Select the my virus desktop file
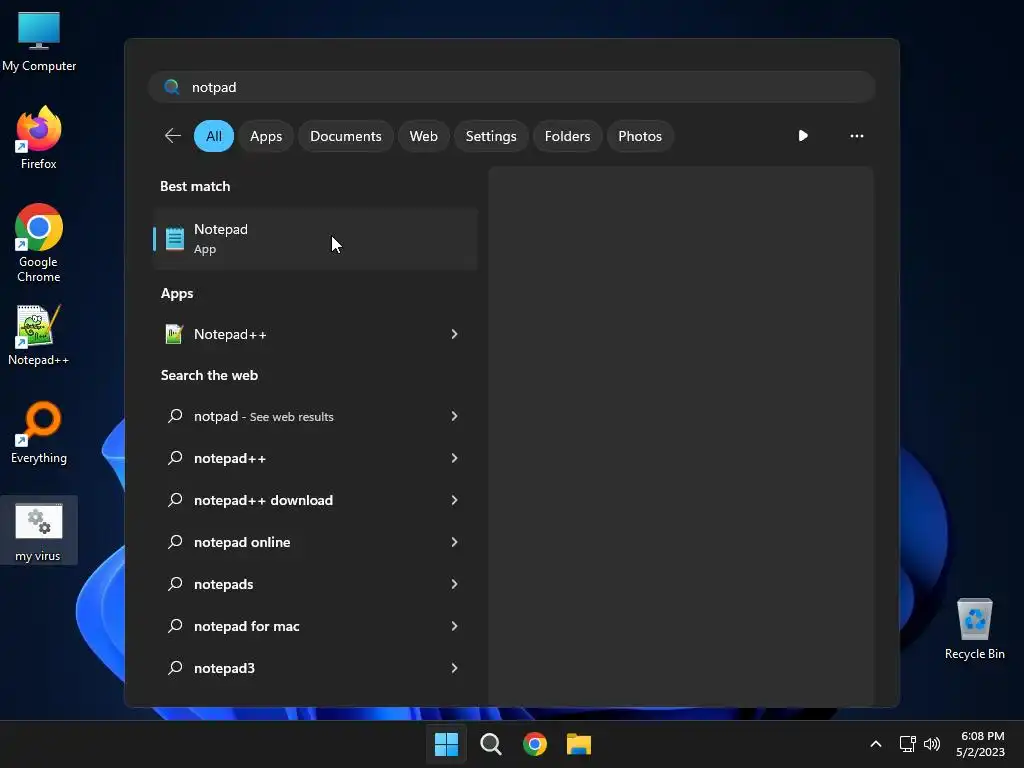The height and width of the screenshot is (768, 1024). pos(39,531)
